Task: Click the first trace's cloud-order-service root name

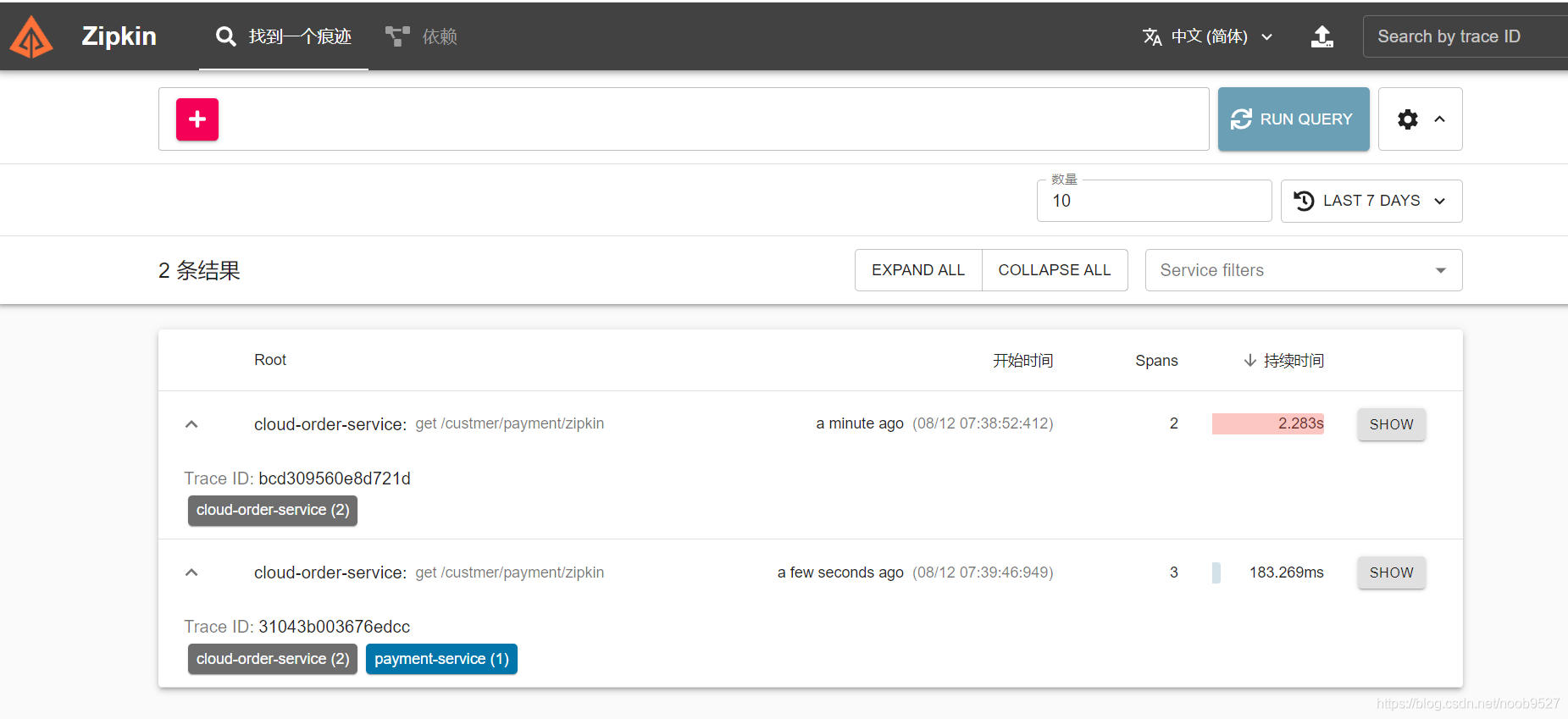Action: coord(330,424)
